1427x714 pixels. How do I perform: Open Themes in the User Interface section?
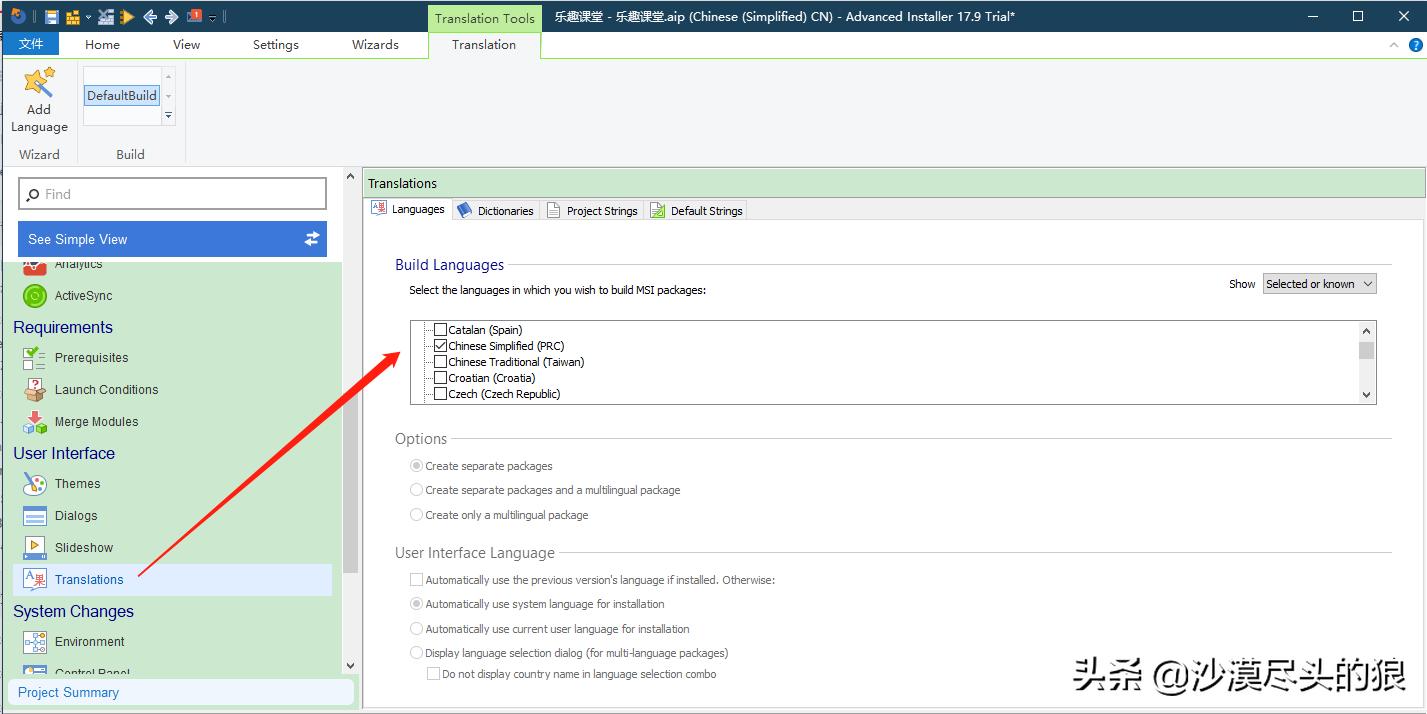pyautogui.click(x=77, y=484)
